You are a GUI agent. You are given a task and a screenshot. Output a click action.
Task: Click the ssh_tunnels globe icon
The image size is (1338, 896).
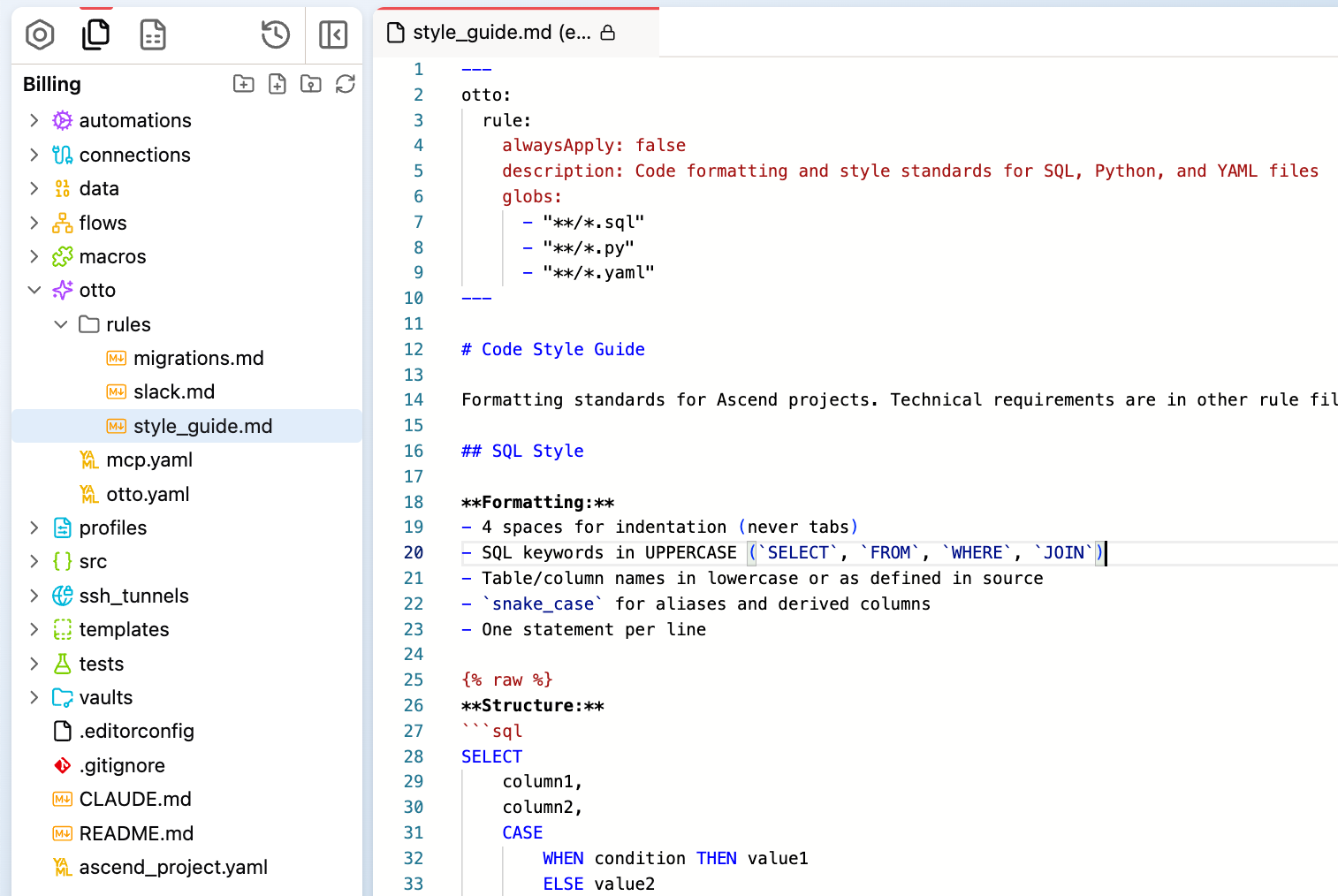pyautogui.click(x=63, y=596)
